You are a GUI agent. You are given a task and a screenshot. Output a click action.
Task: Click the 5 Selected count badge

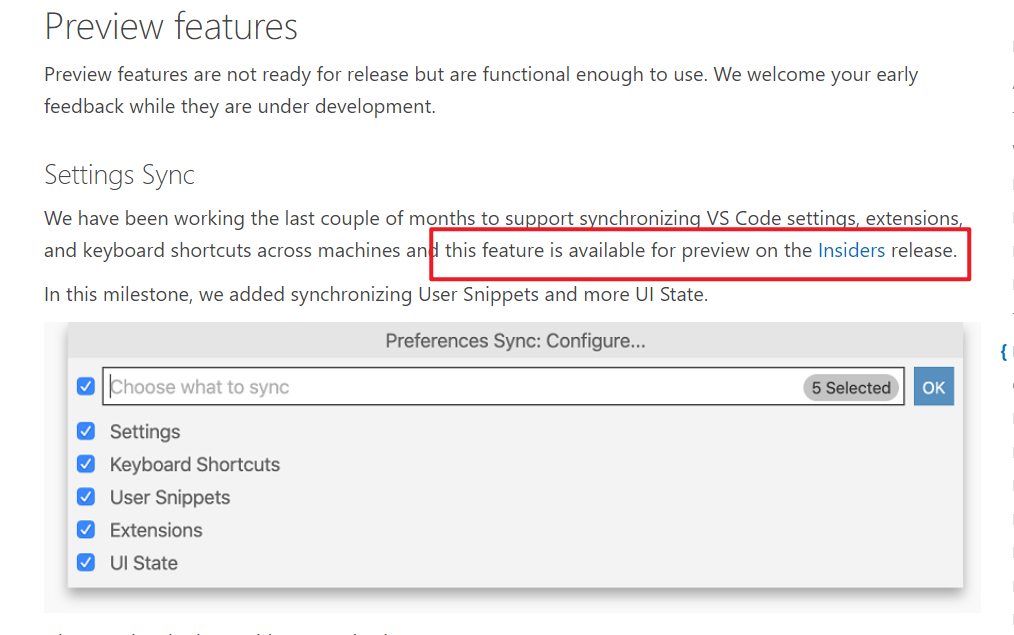[850, 387]
